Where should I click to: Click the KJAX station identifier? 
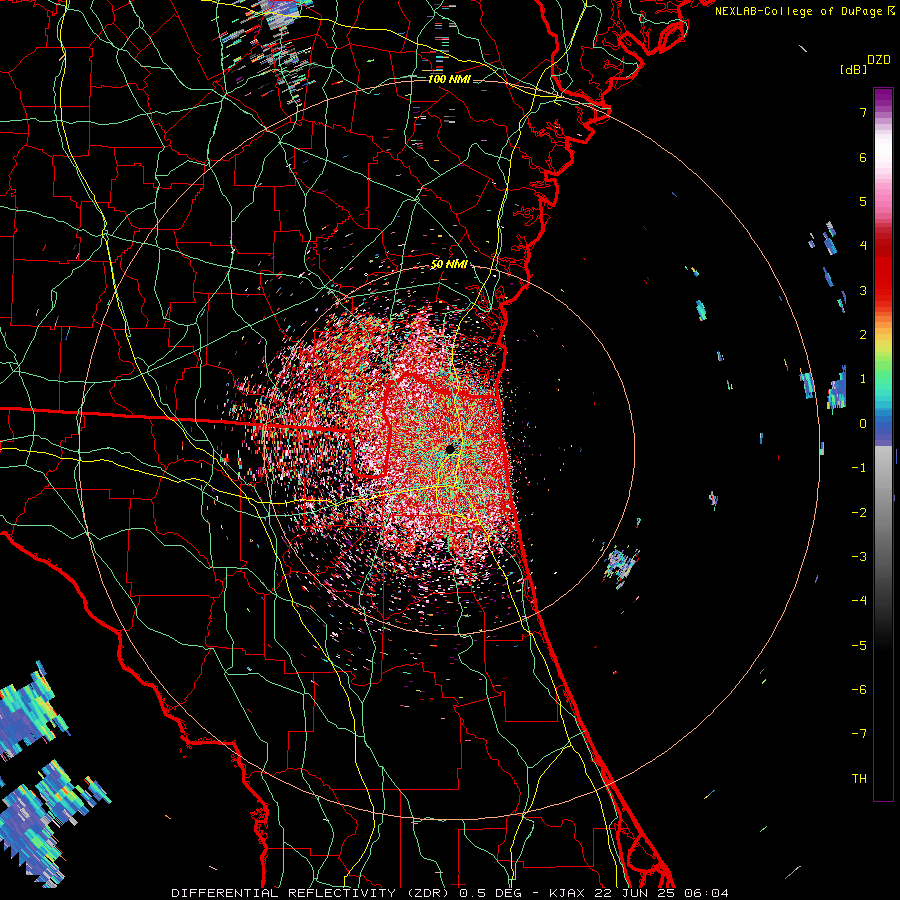tap(567, 893)
